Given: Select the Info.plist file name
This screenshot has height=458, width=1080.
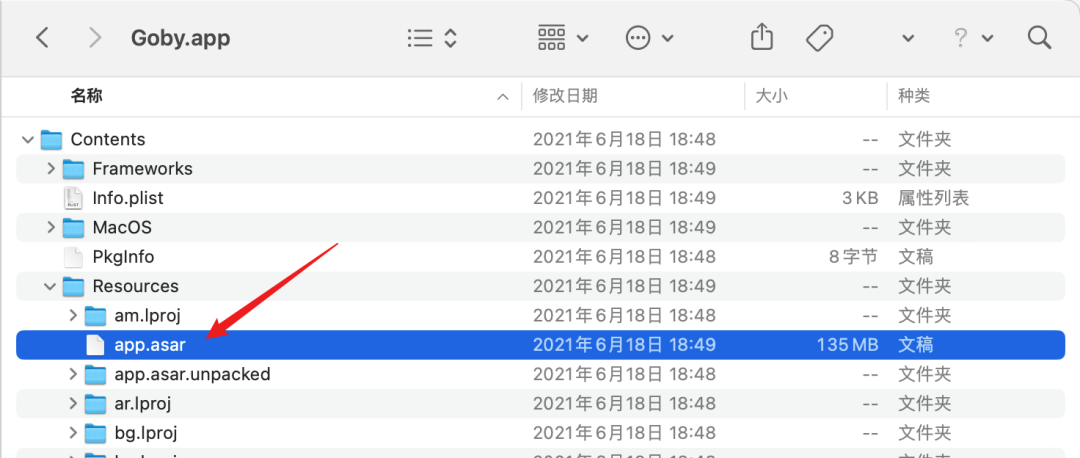Looking at the screenshot, I should pyautogui.click(x=128, y=198).
